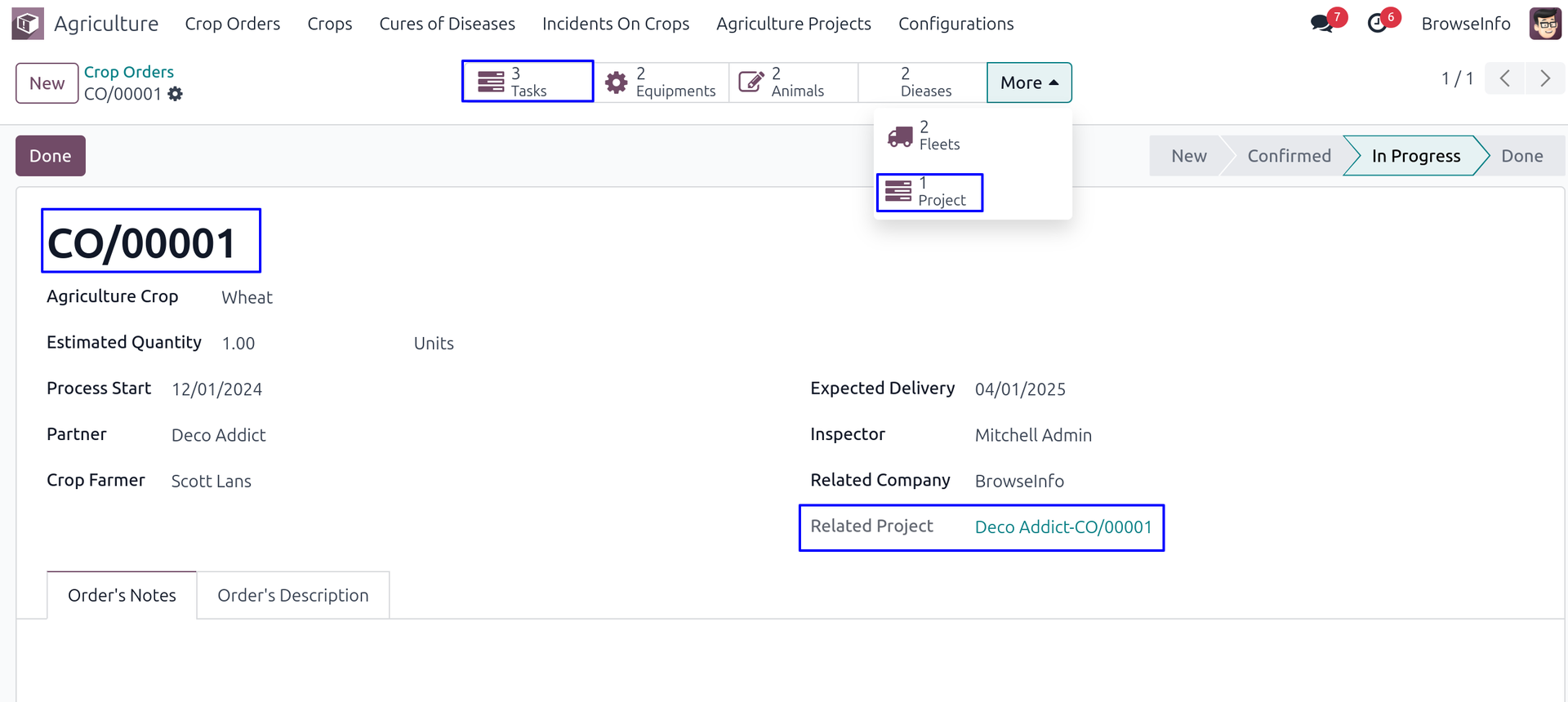Viewport: 1568px width, 702px height.
Task: Collapse the More dropdown
Action: point(1029,82)
